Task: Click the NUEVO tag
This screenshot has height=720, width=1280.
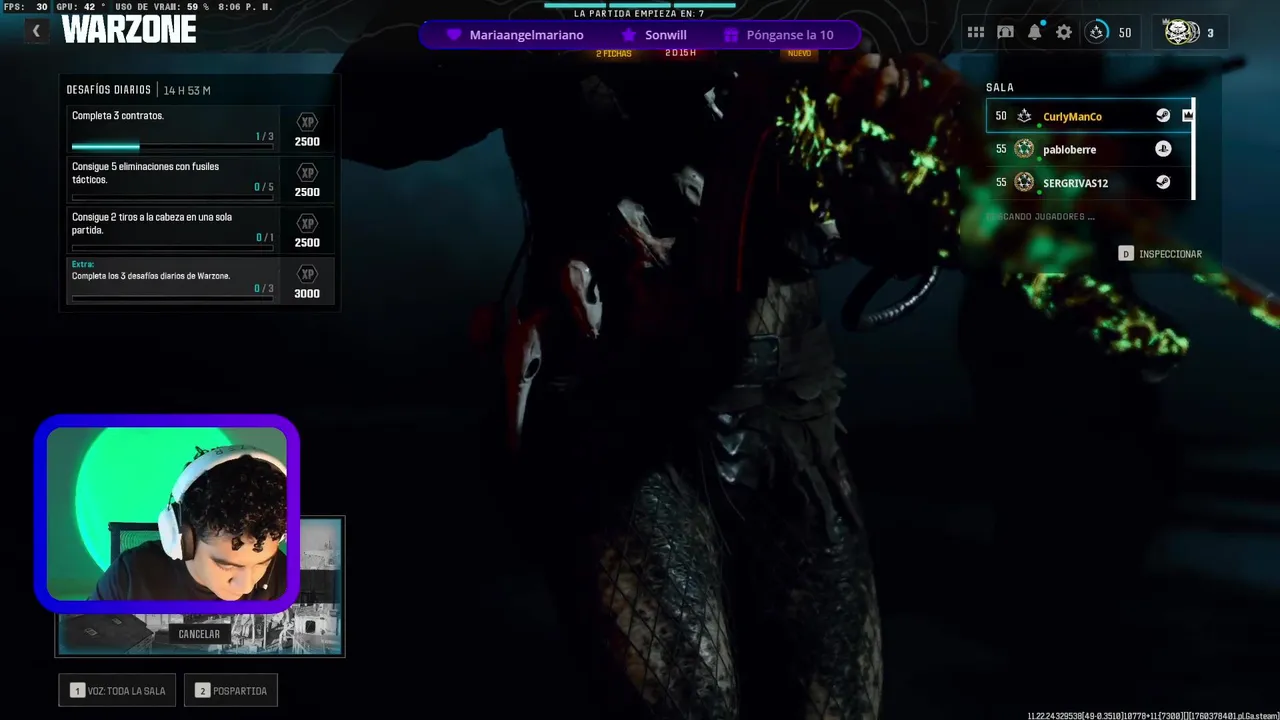Action: 799,53
